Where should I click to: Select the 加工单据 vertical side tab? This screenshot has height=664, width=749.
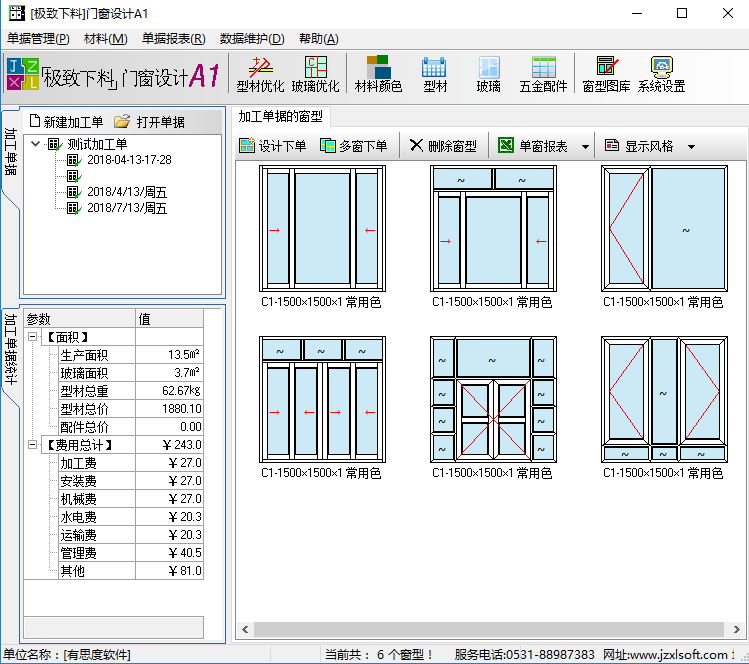click(x=11, y=151)
